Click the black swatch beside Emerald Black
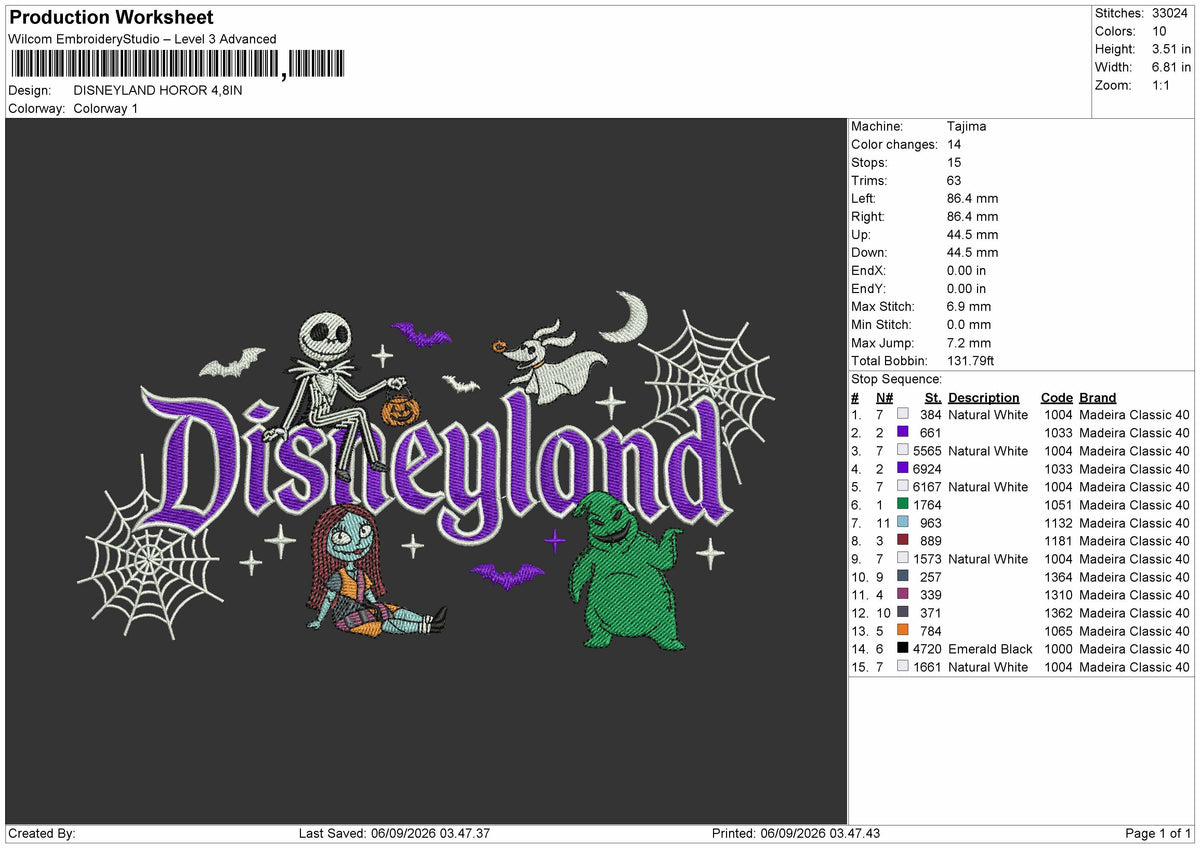 point(903,649)
